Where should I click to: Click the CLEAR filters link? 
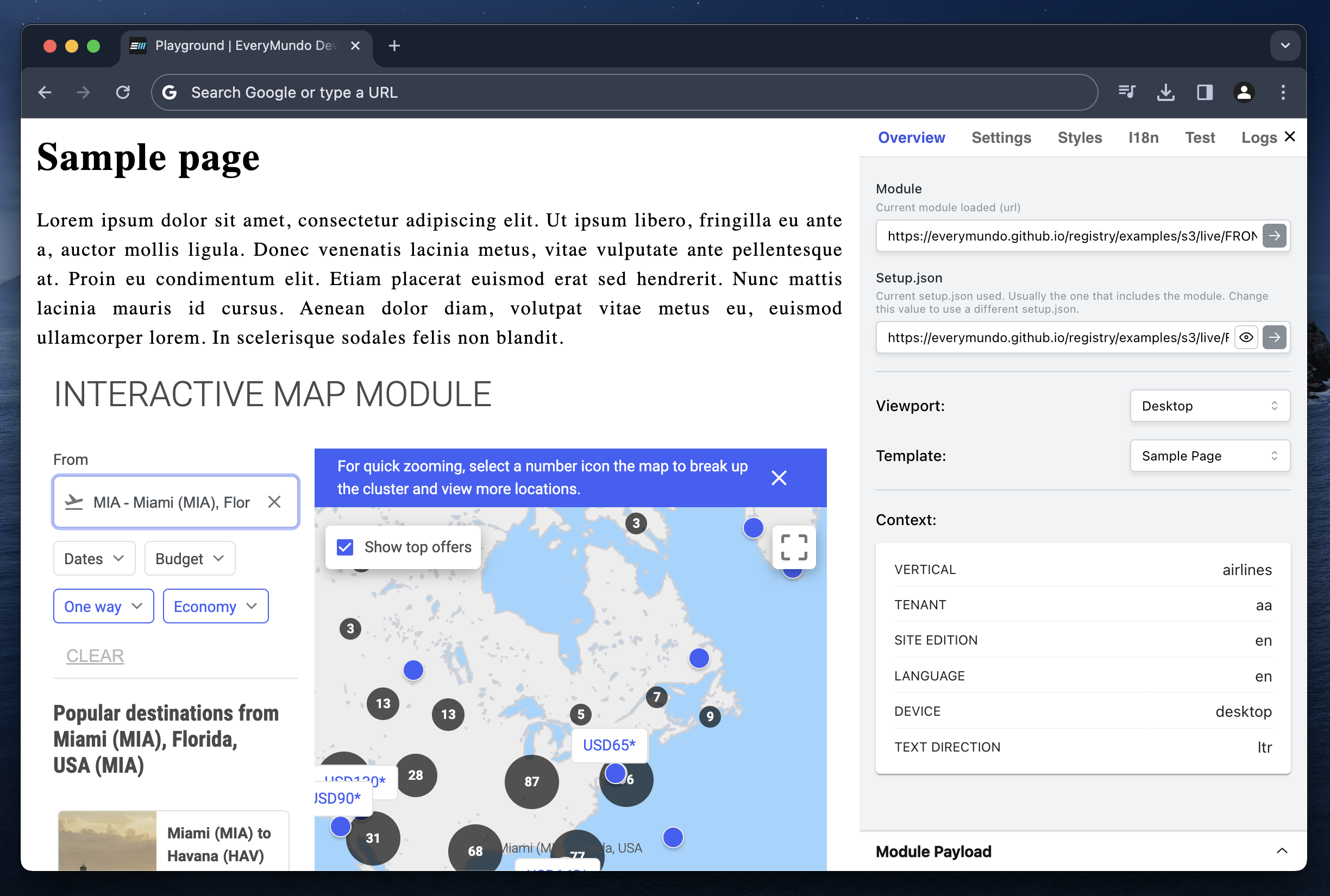click(x=95, y=655)
